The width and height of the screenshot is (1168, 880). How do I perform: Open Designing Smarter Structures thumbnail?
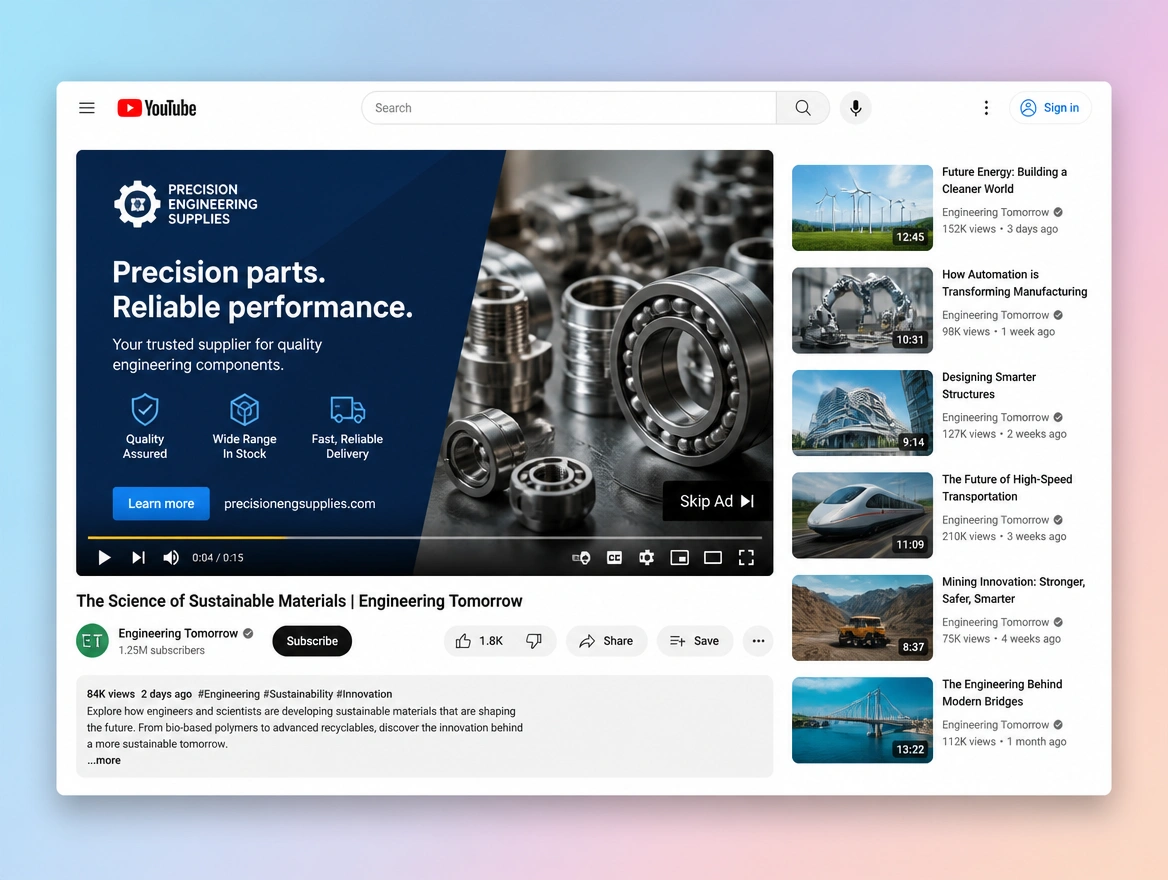862,413
